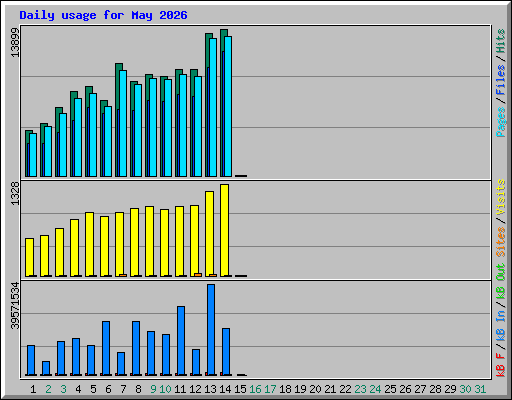Click the 1328 value on the middle axis
512x400 pixels.
coord(15,193)
